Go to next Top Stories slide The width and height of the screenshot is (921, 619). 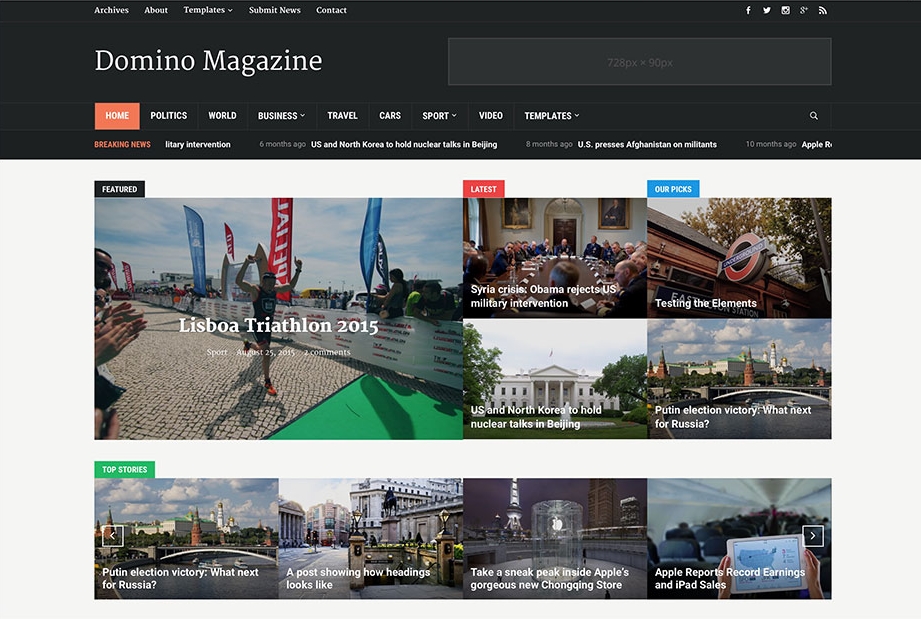[813, 536]
